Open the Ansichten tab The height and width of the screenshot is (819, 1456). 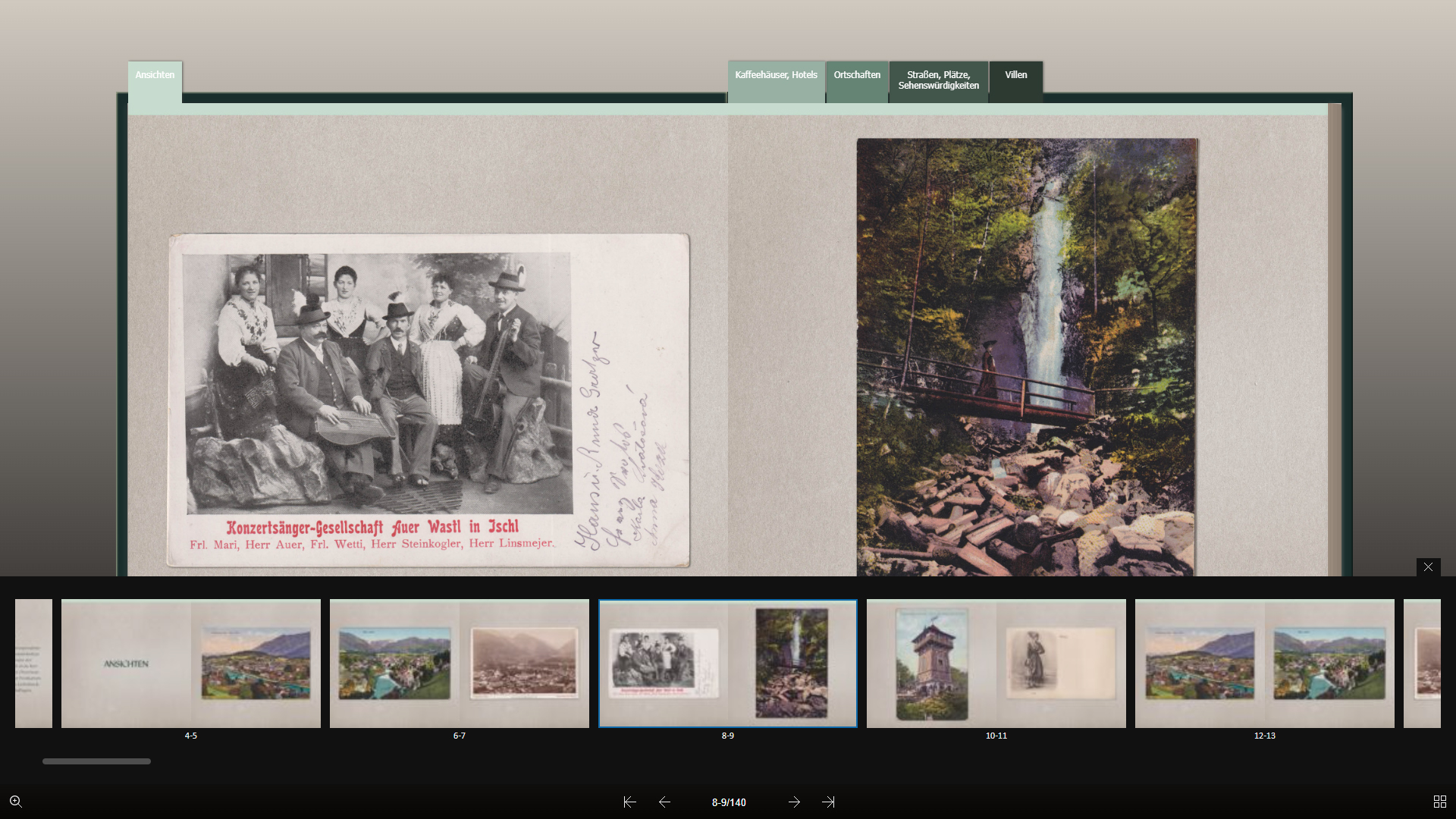(155, 76)
